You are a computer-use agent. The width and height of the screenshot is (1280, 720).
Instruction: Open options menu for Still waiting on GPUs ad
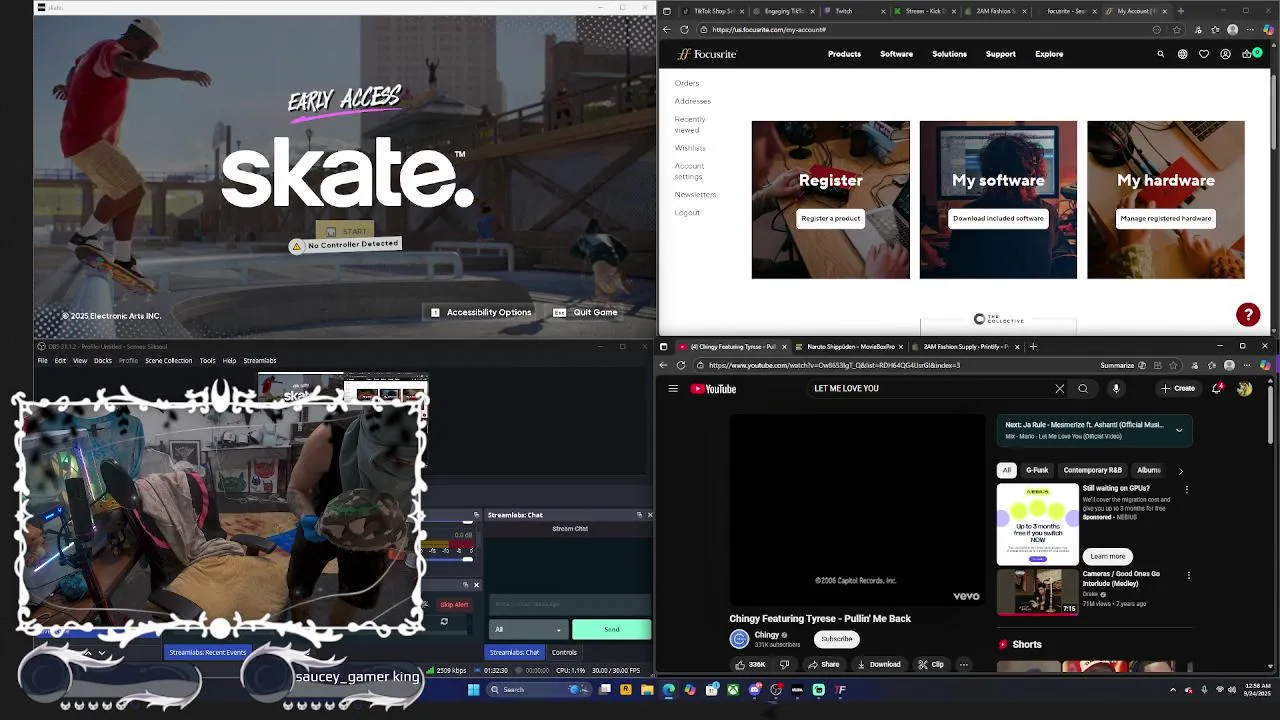[1187, 490]
